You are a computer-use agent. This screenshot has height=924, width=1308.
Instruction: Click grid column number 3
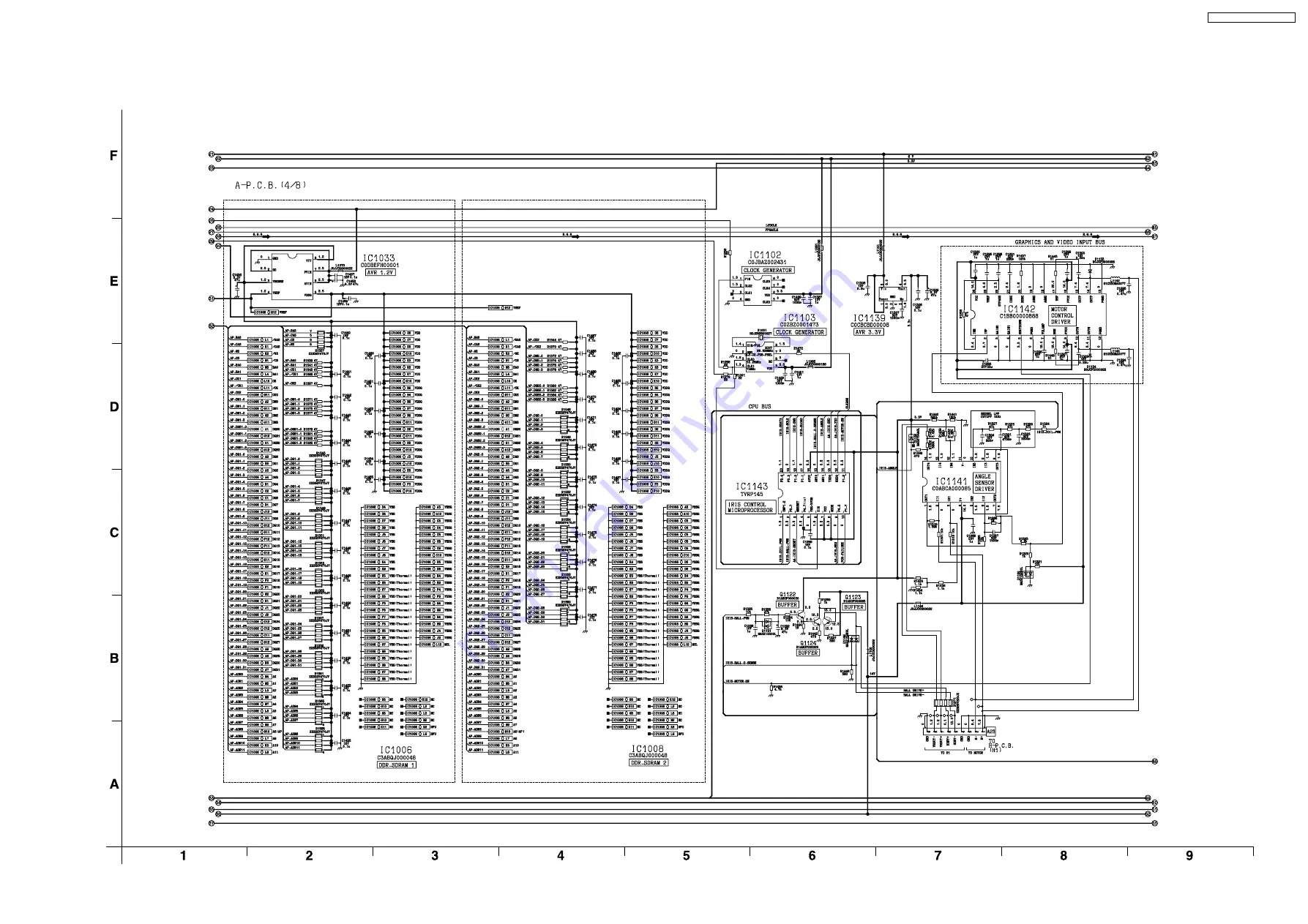(x=435, y=856)
